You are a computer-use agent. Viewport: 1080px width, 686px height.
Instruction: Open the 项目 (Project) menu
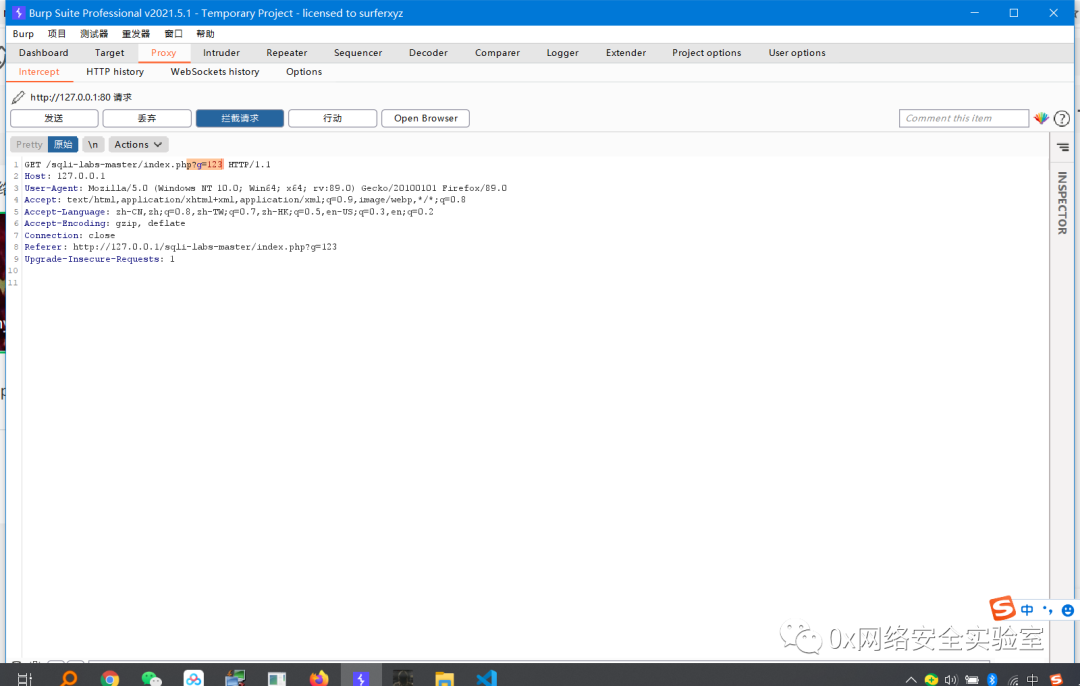pyautogui.click(x=56, y=34)
